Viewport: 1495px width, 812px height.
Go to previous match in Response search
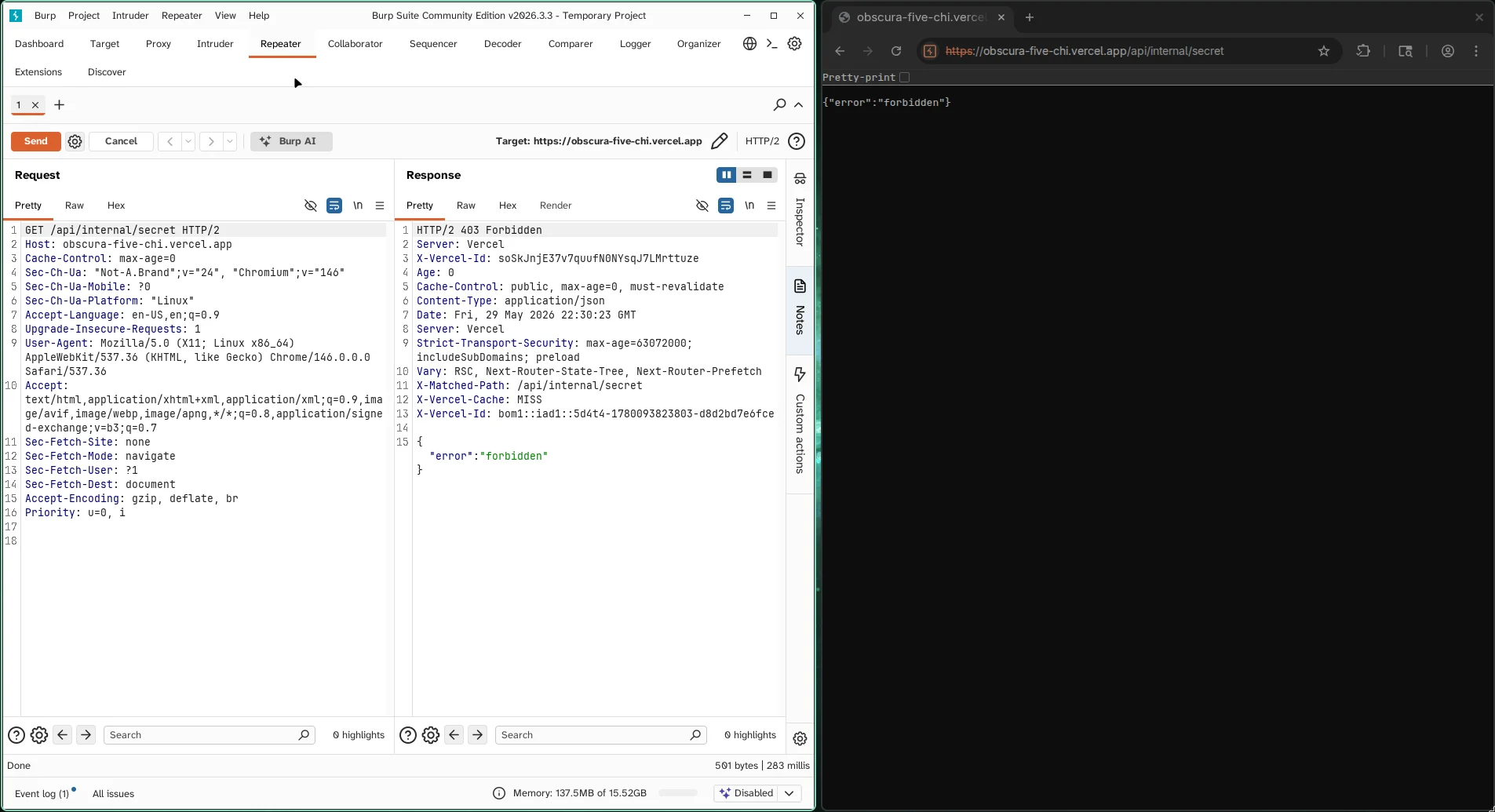(454, 735)
